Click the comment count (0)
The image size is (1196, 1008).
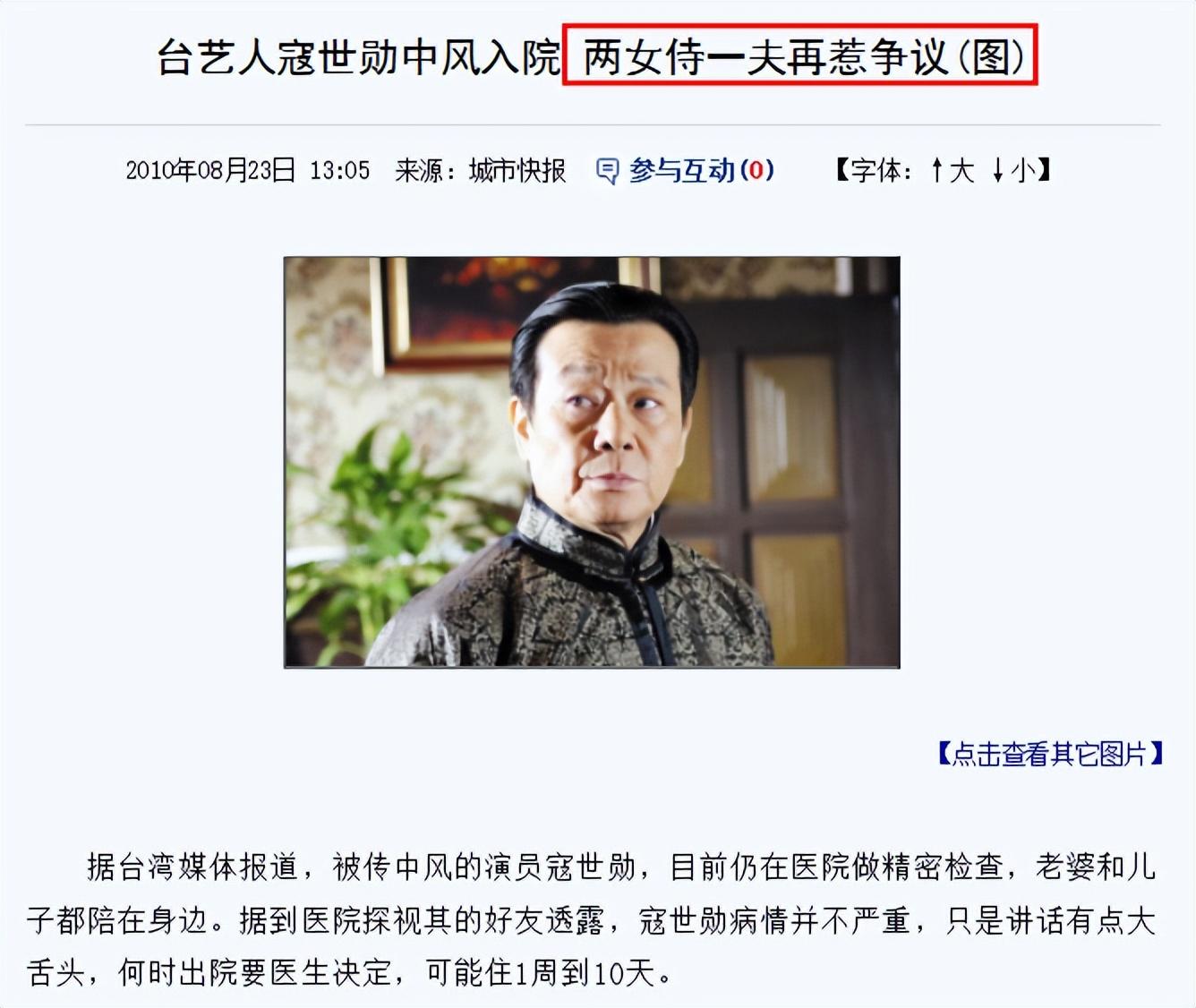pyautogui.click(x=756, y=170)
